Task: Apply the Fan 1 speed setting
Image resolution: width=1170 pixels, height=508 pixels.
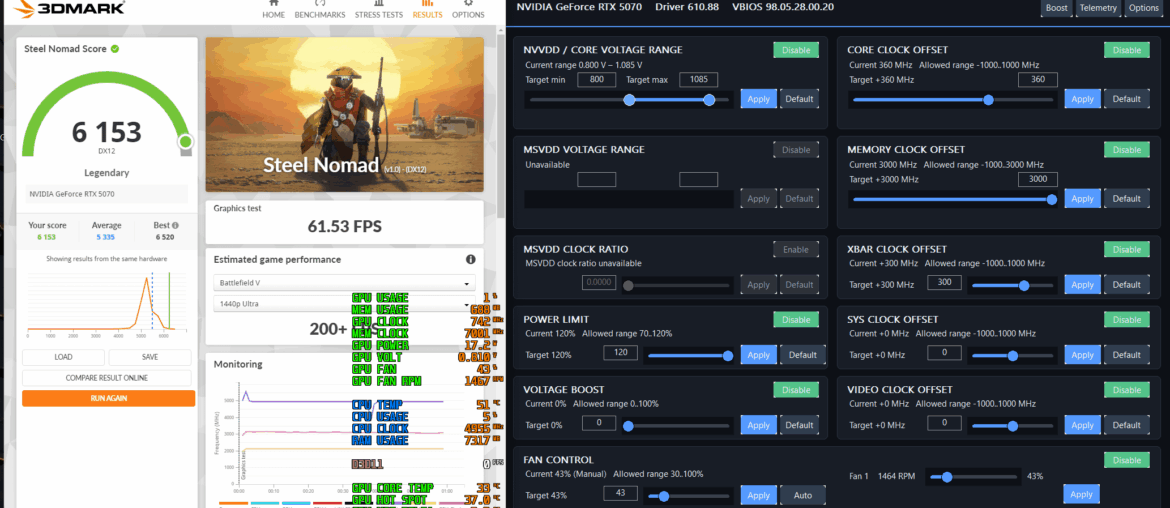Action: pos(1081,495)
